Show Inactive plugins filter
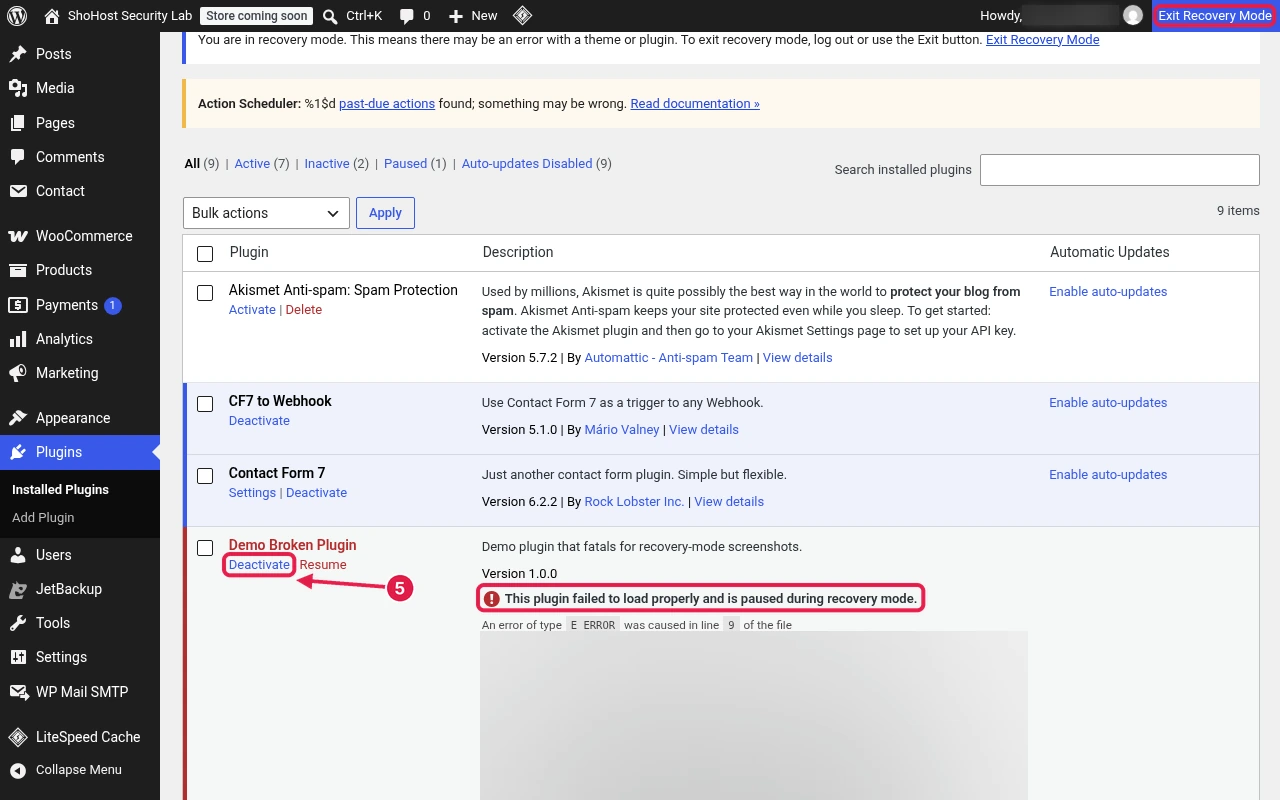The height and width of the screenshot is (800, 1280). click(327, 163)
